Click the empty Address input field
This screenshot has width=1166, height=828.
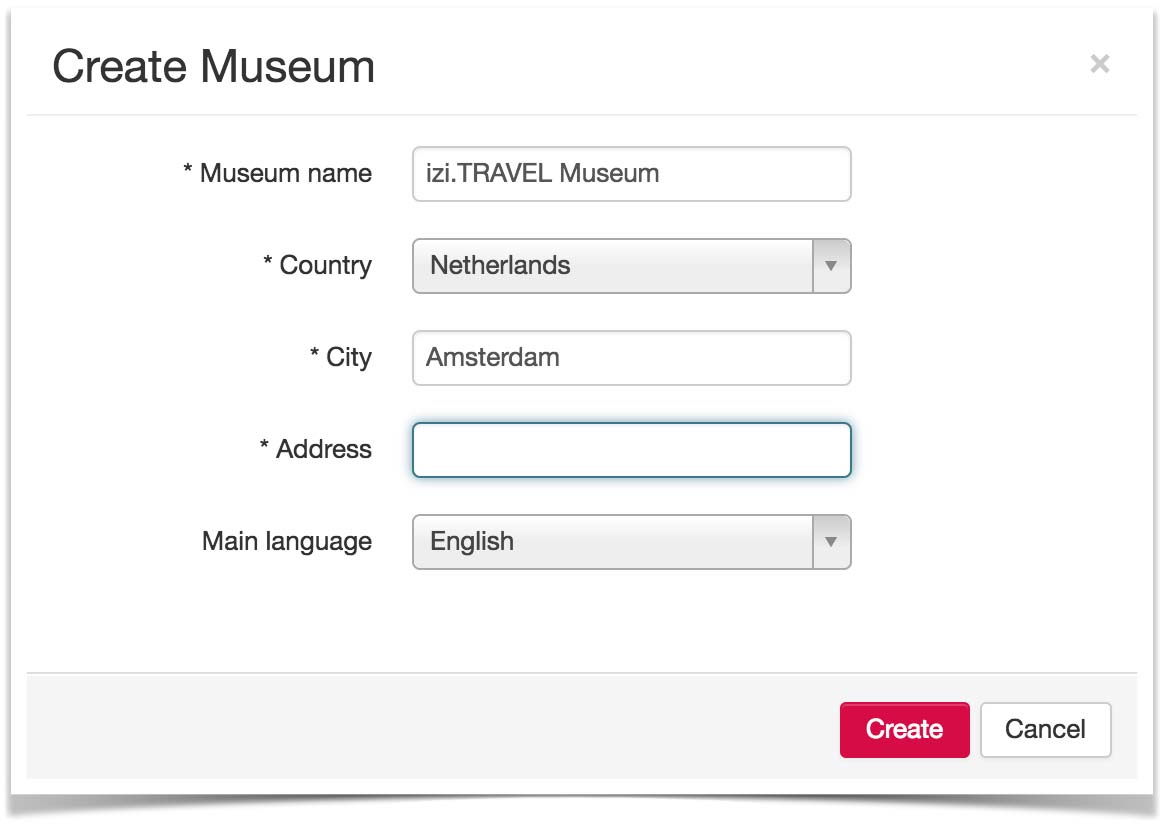[x=631, y=450]
